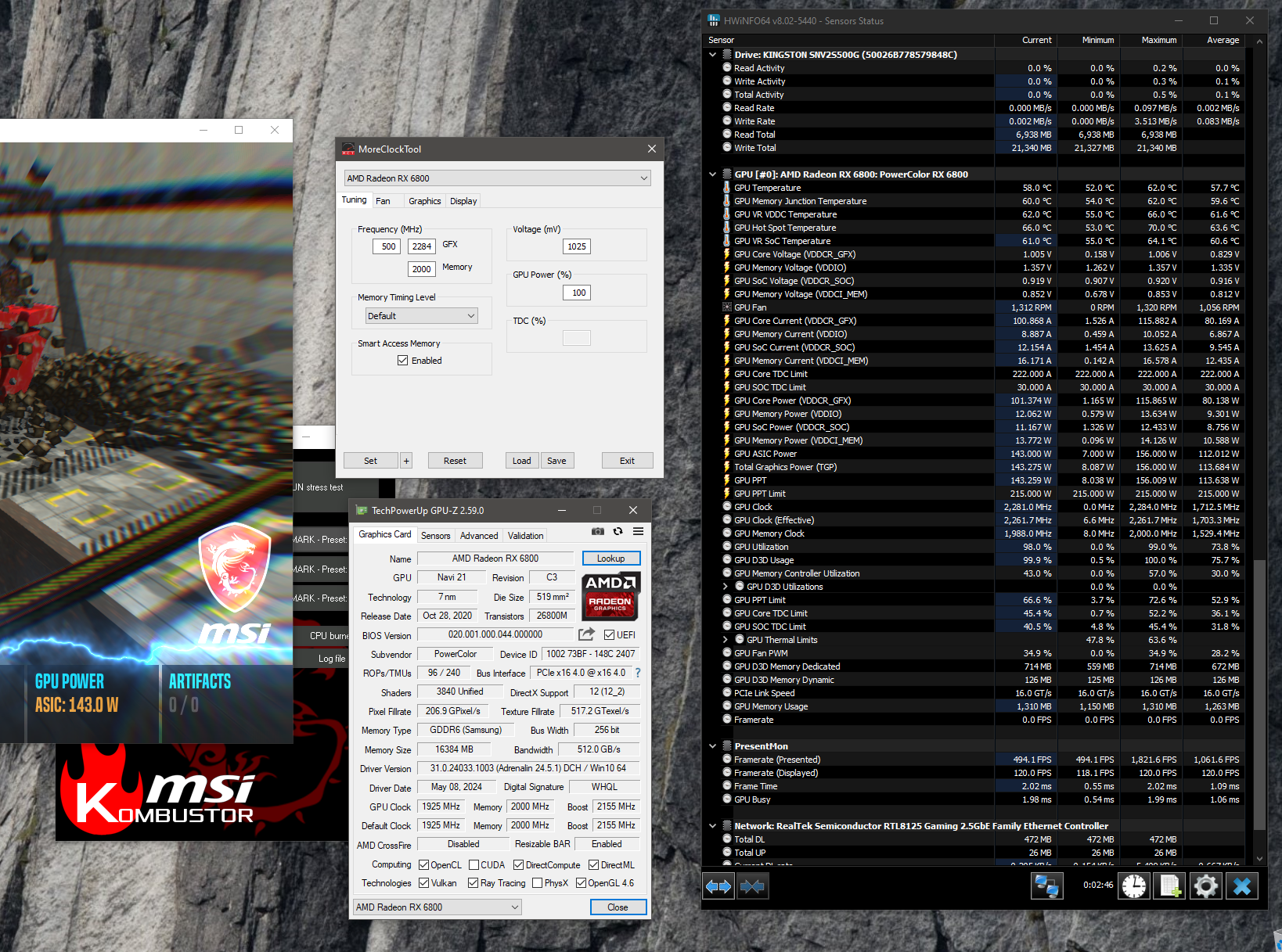Open Advanced tab in GPU-Z
This screenshot has width=1282, height=952.
tap(479, 536)
